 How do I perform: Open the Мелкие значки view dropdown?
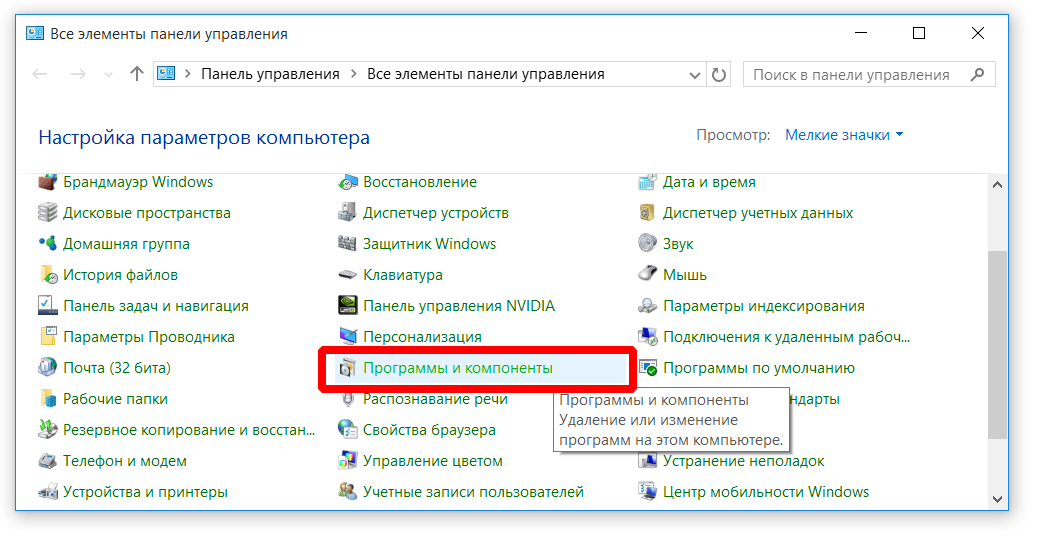tap(843, 135)
